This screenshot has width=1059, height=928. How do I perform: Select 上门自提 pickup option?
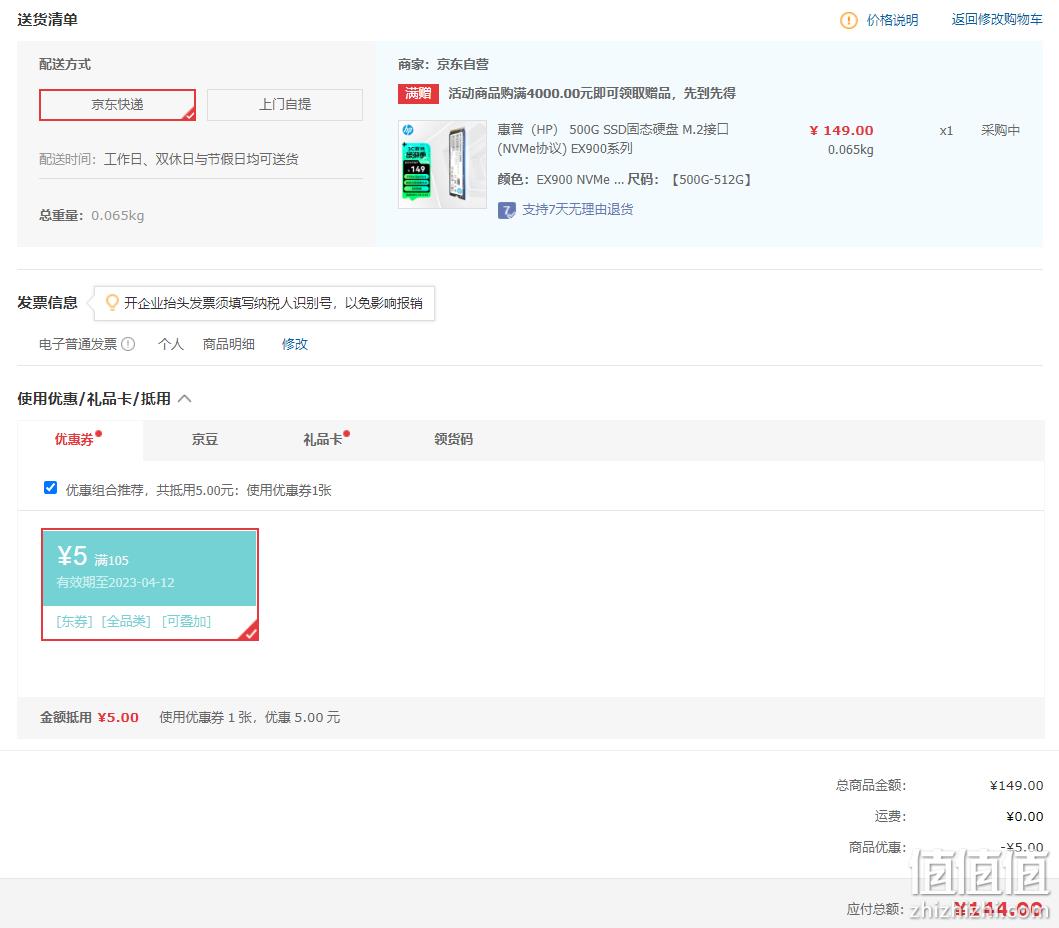[x=285, y=105]
